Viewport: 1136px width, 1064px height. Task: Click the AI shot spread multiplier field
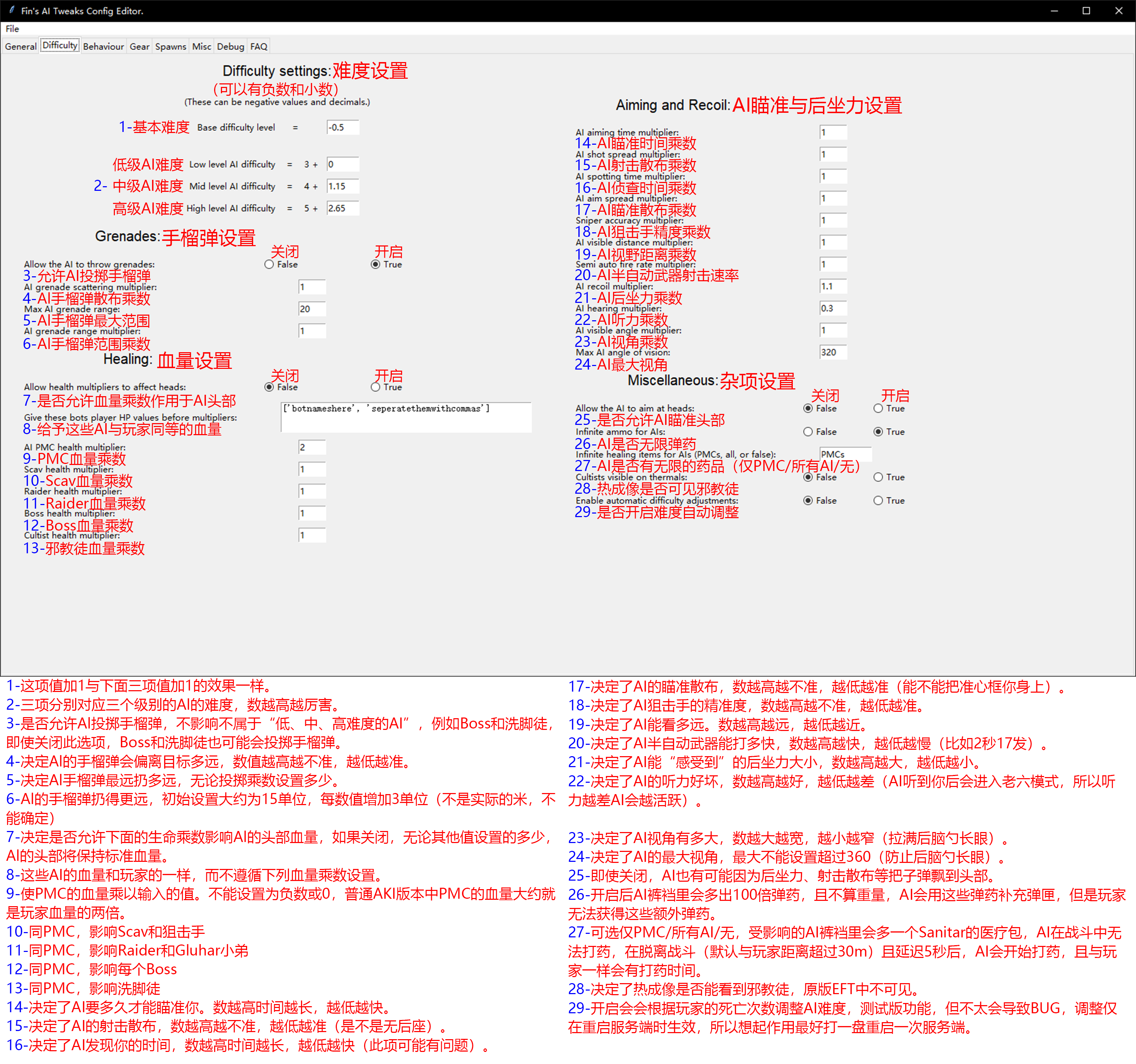(833, 154)
